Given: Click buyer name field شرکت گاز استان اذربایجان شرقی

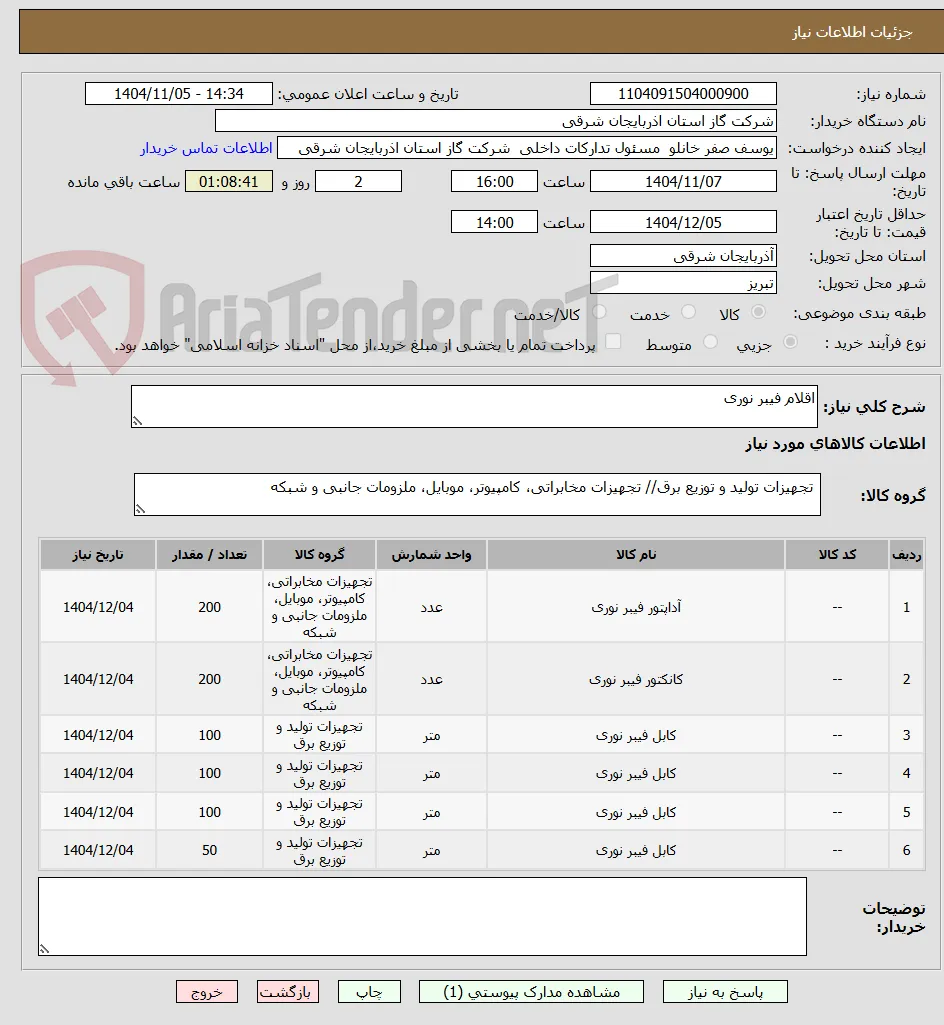Looking at the screenshot, I should pos(496,121).
